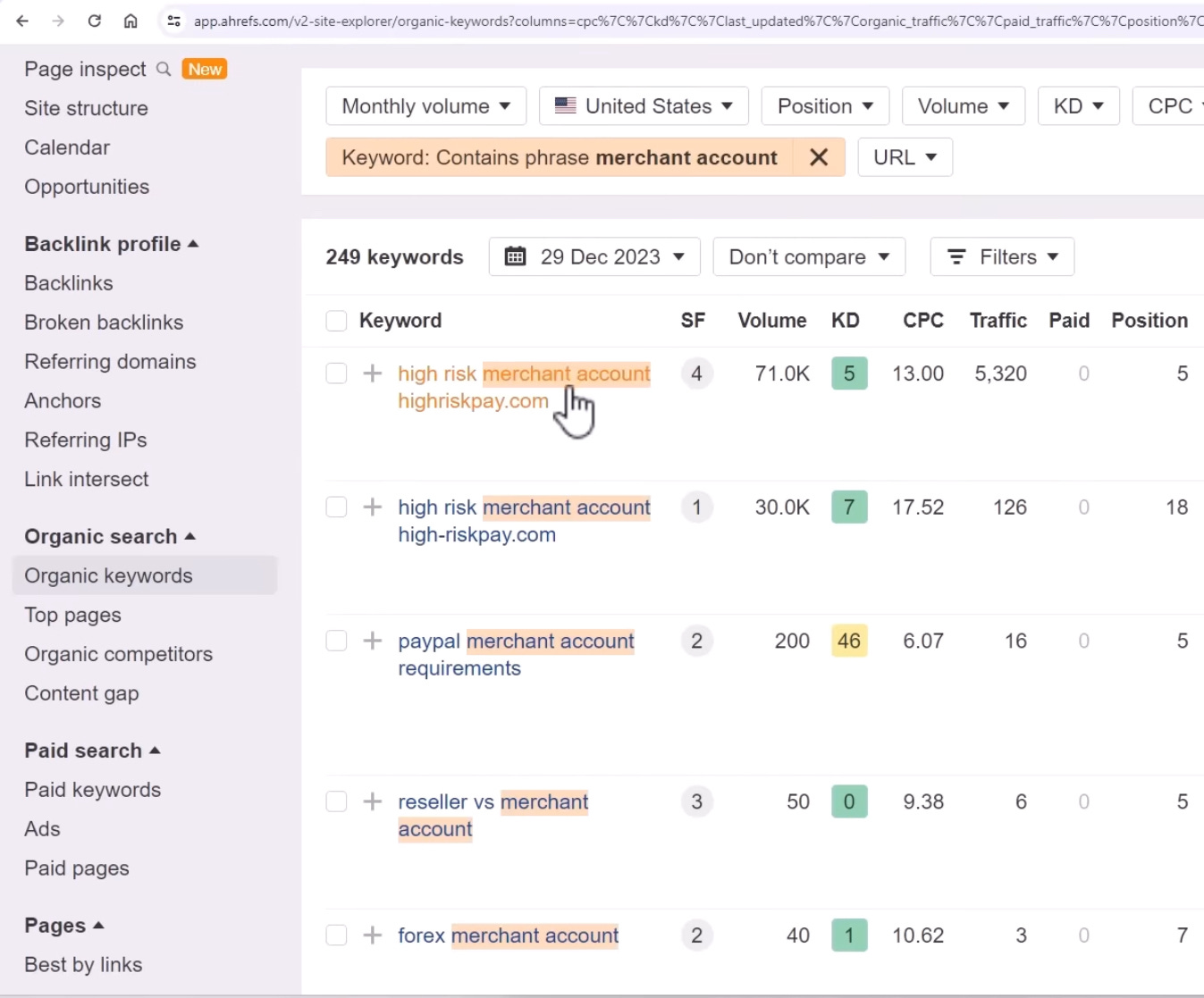Toggle the select-all keywords checkbox
The image size is (1204, 998).
click(336, 321)
